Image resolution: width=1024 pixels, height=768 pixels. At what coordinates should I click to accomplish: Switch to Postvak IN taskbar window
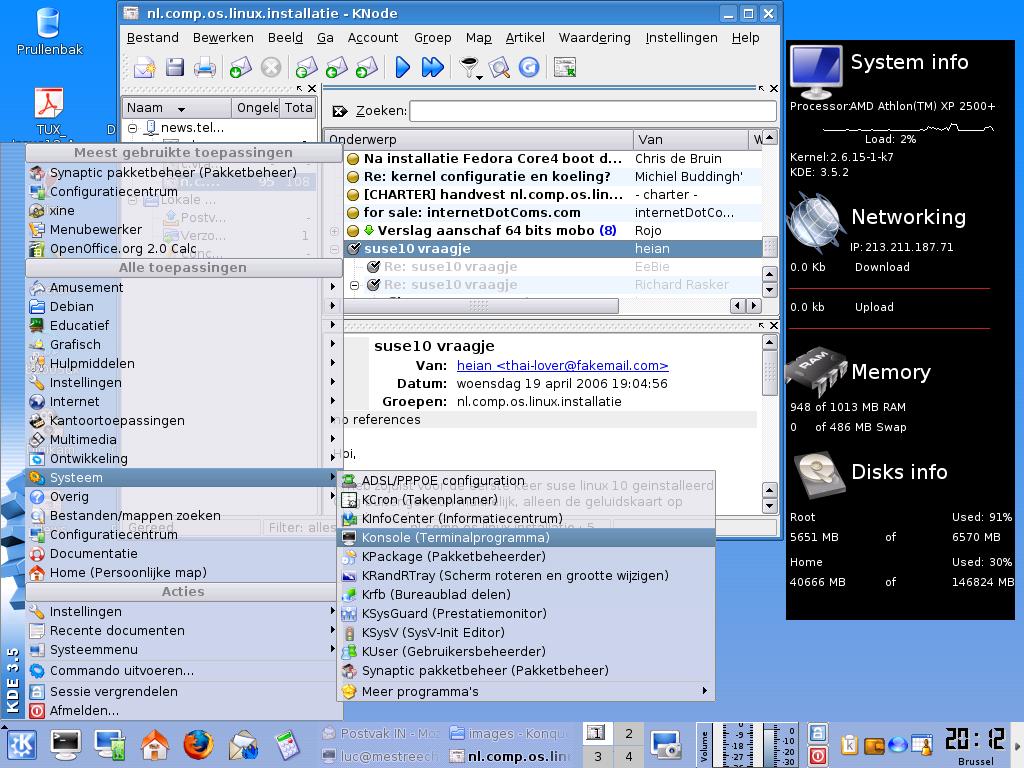click(x=381, y=733)
